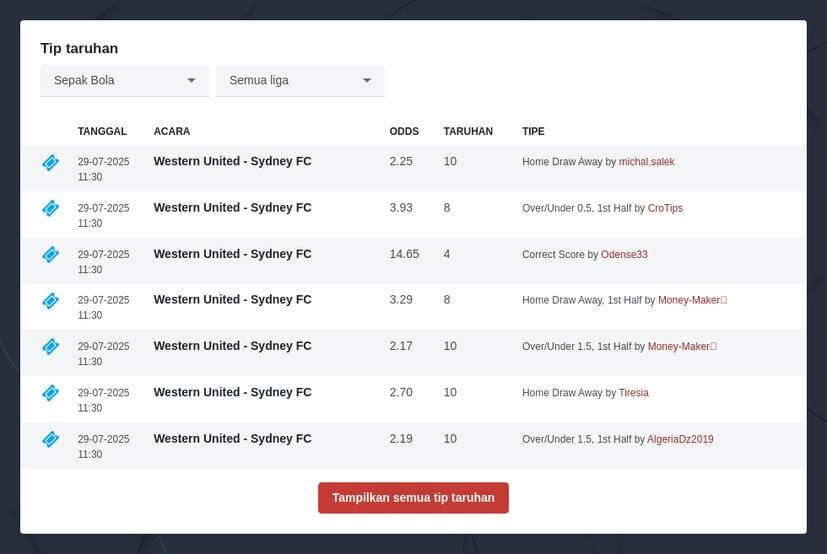The height and width of the screenshot is (554, 827).
Task: Open Western United - Sydney FC match with odds 2.70
Action: (x=233, y=392)
